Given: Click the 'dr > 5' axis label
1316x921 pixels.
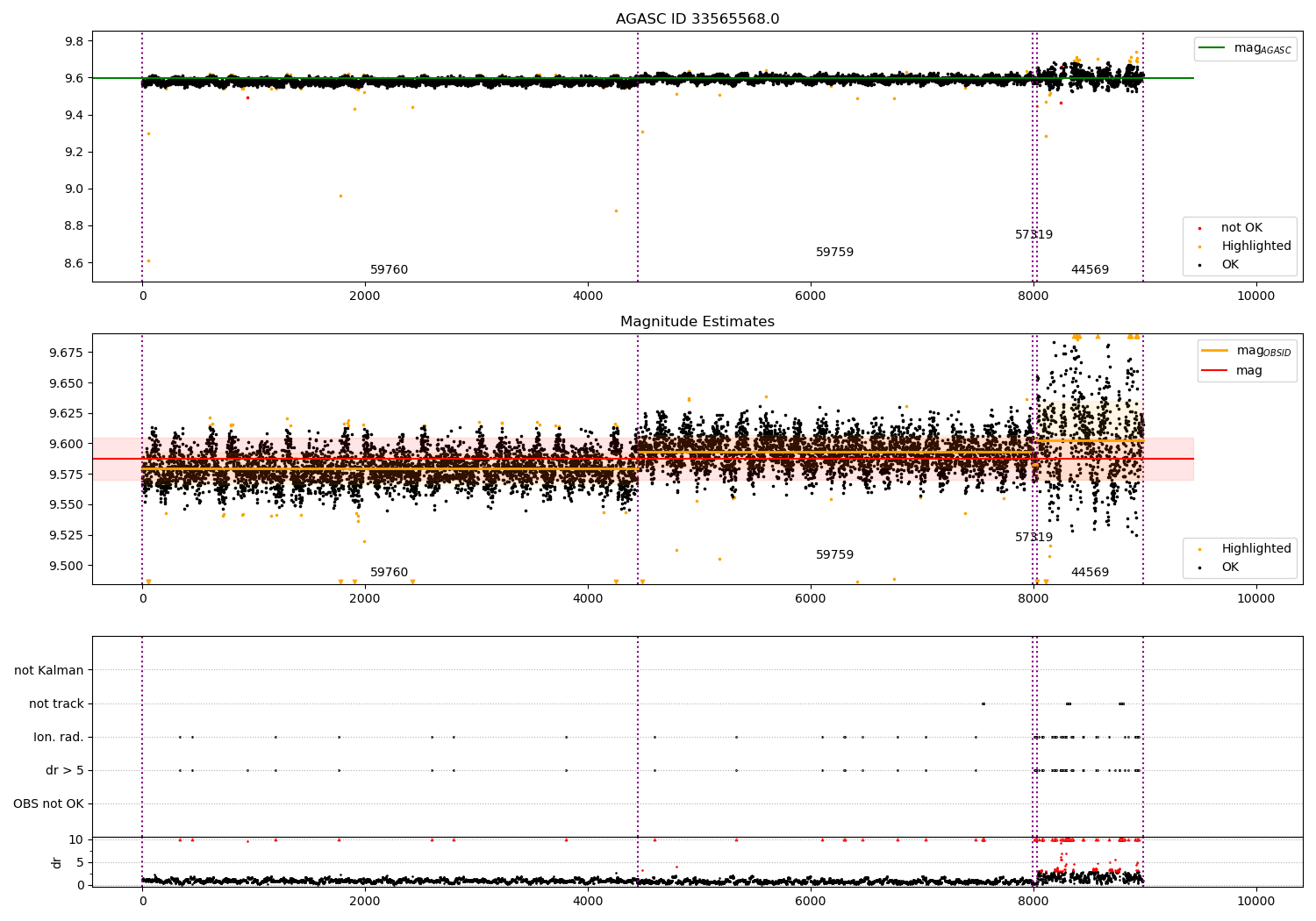Looking at the screenshot, I should [x=65, y=771].
